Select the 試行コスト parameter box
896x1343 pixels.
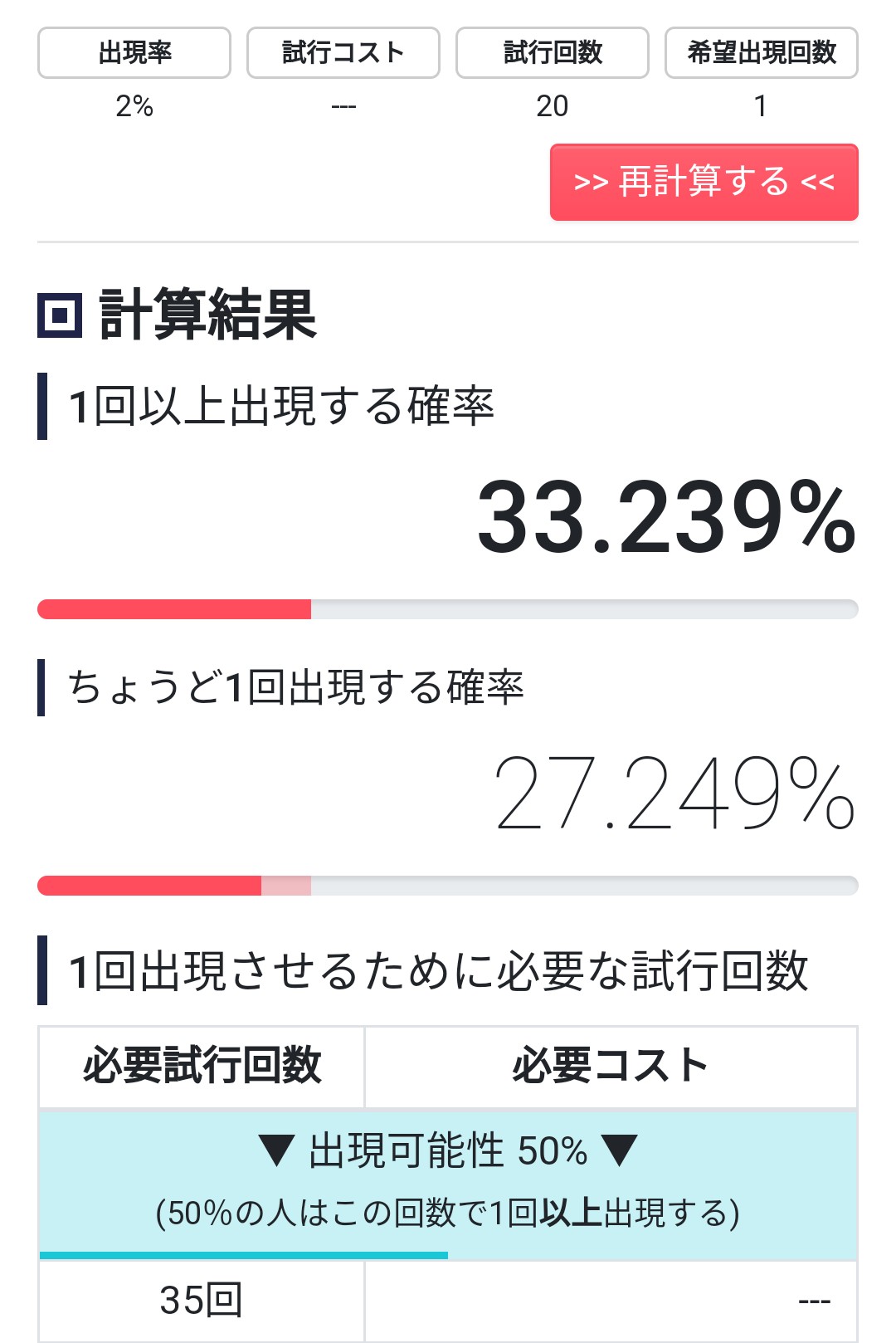click(343, 52)
